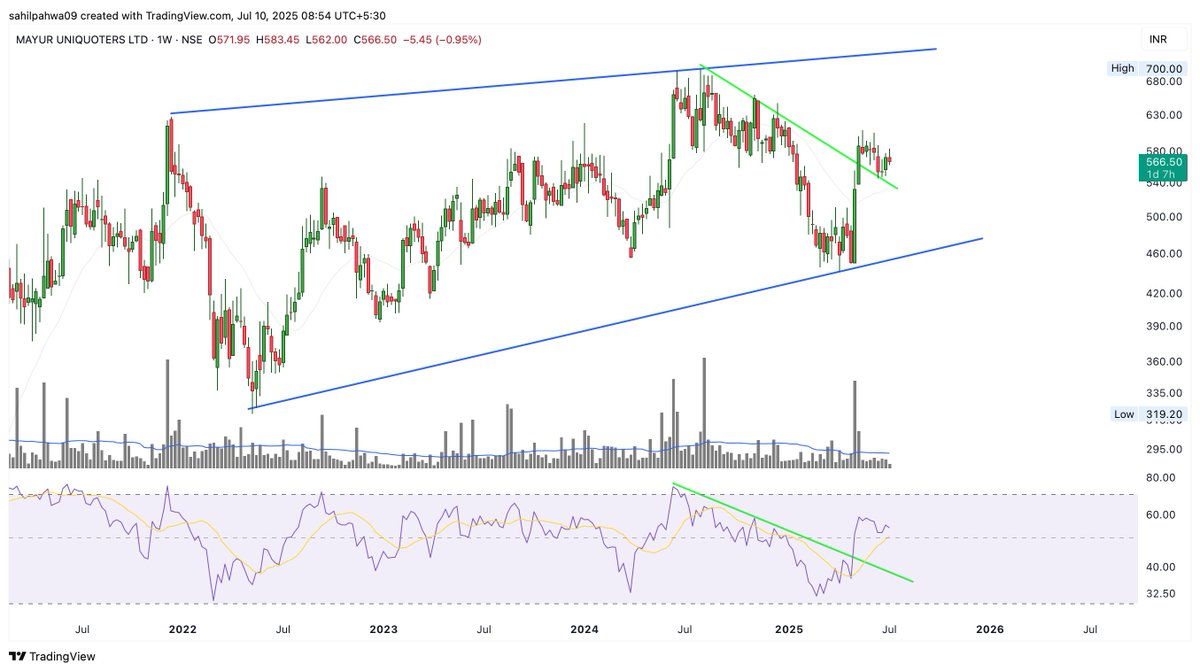Viewport: 1200px width, 672px height.
Task: Click the 460.00 price axis label
Action: click(x=1164, y=254)
